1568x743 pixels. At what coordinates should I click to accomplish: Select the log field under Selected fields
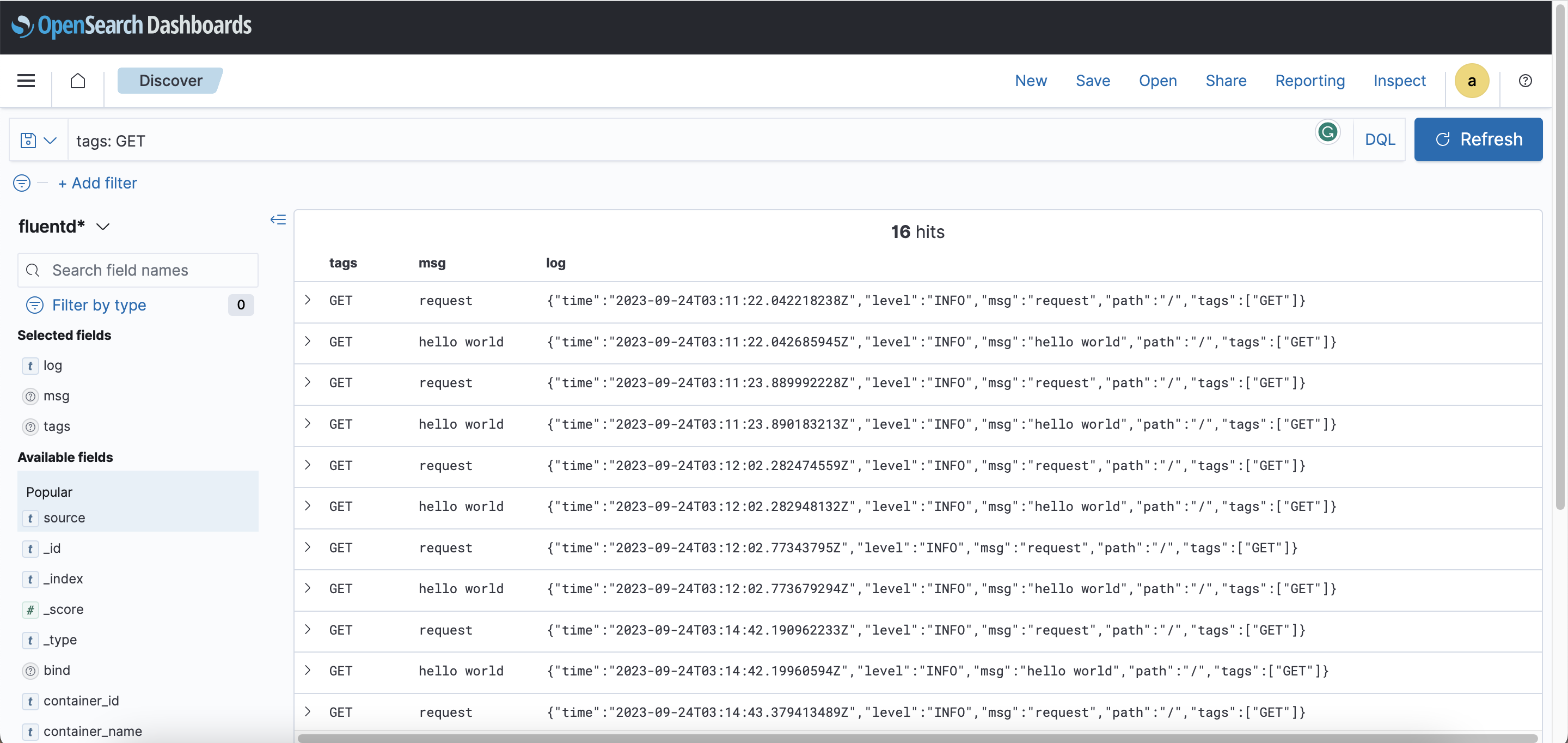(x=53, y=366)
